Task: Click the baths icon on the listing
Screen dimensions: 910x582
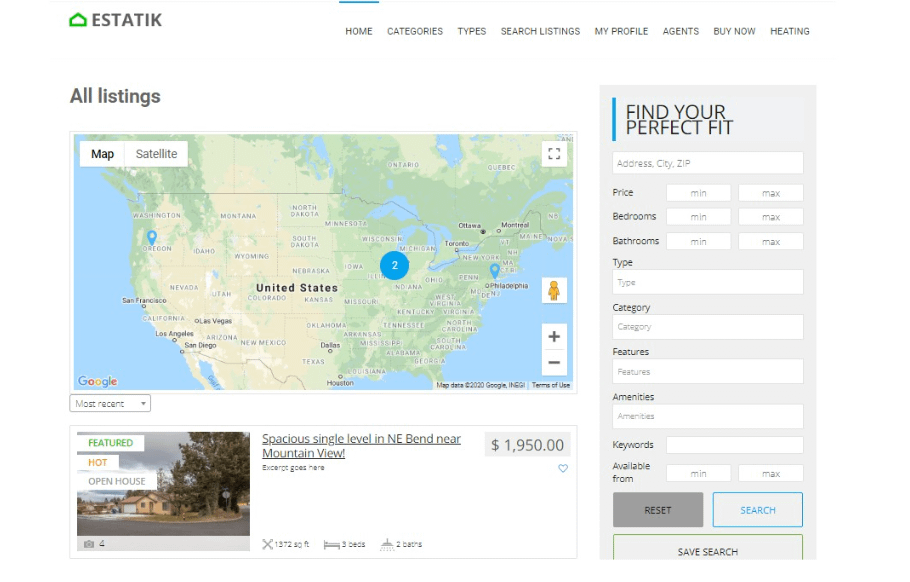Action: coord(387,544)
